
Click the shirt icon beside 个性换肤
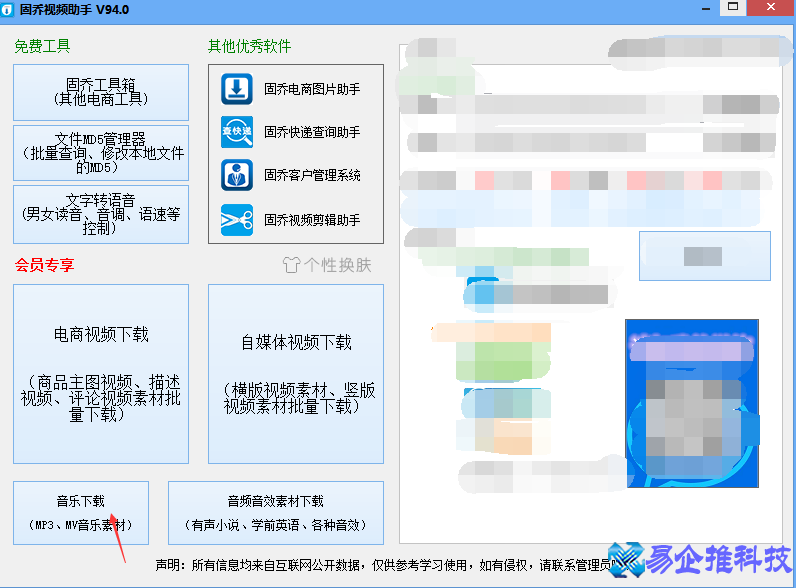(x=291, y=265)
